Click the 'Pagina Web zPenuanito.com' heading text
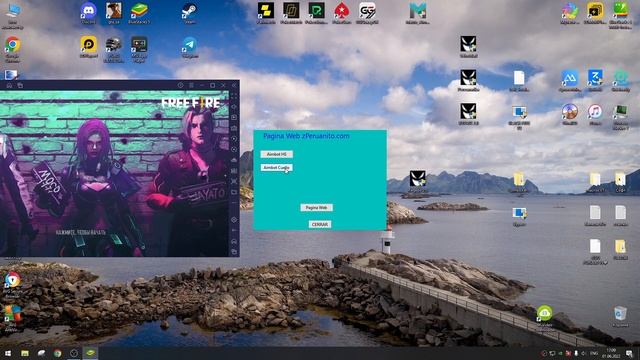Viewport: 640px width, 360px height. tap(306, 136)
